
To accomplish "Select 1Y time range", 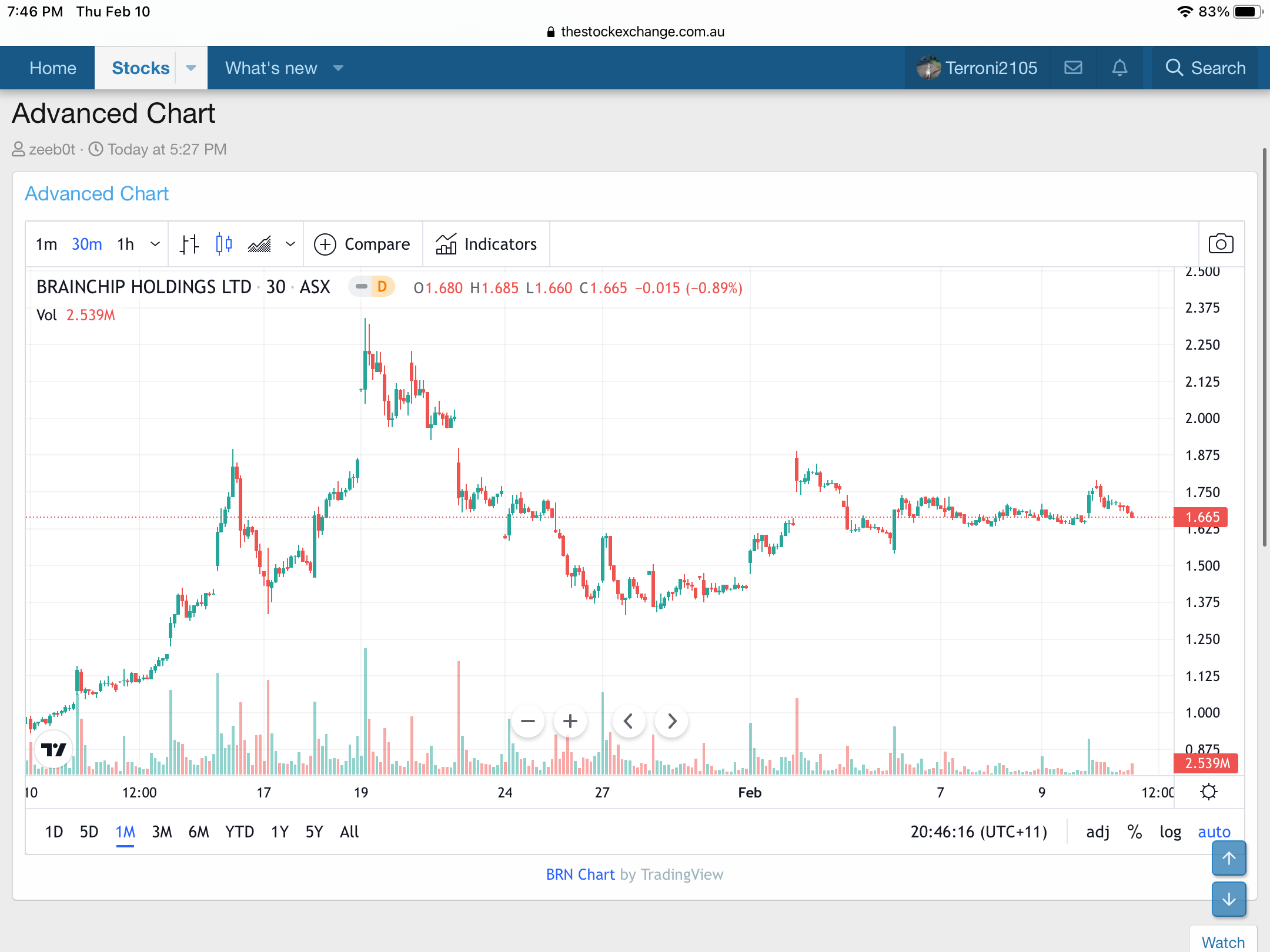I will tap(280, 832).
